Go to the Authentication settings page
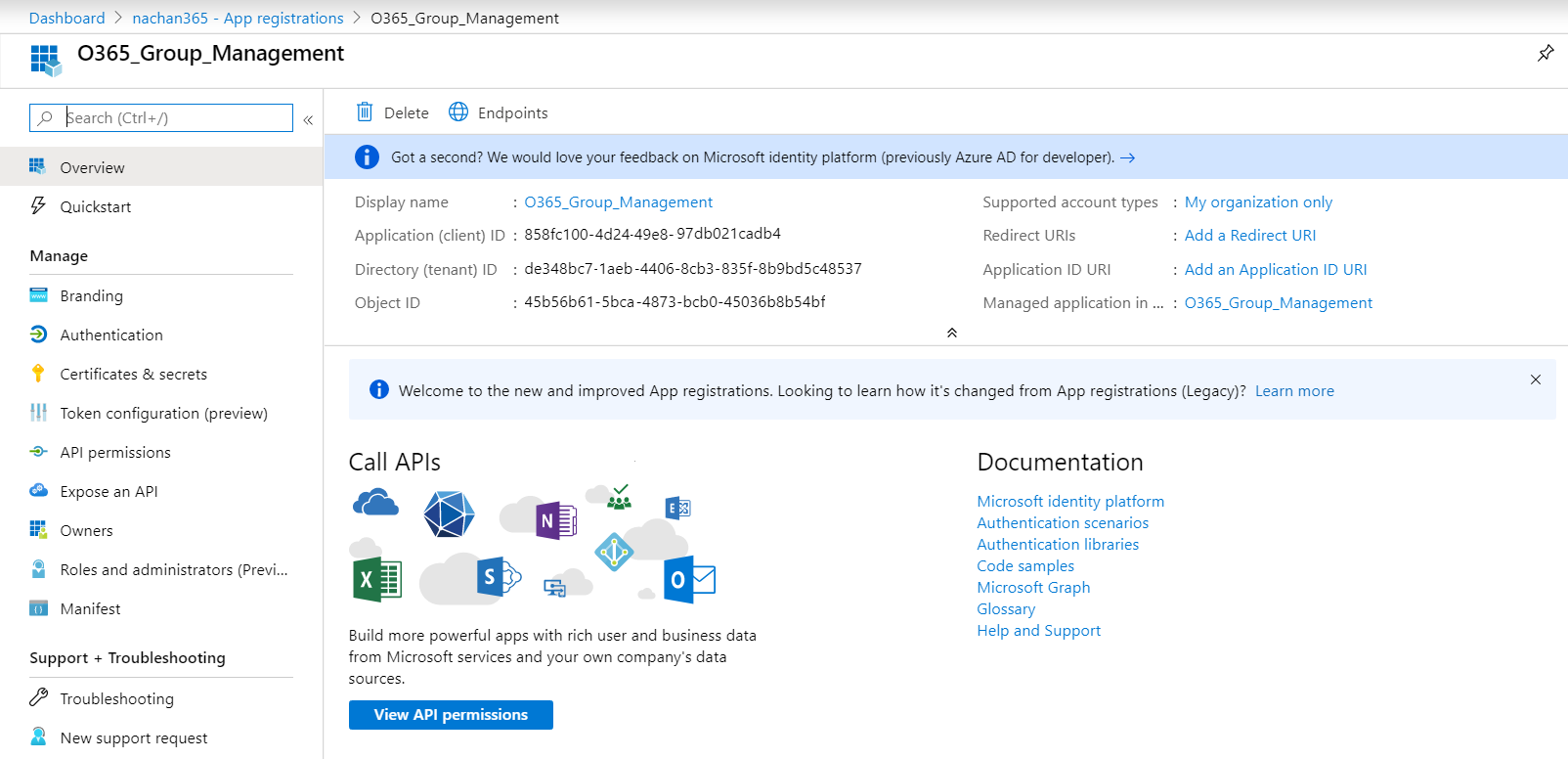This screenshot has width=1568, height=759. 111,335
